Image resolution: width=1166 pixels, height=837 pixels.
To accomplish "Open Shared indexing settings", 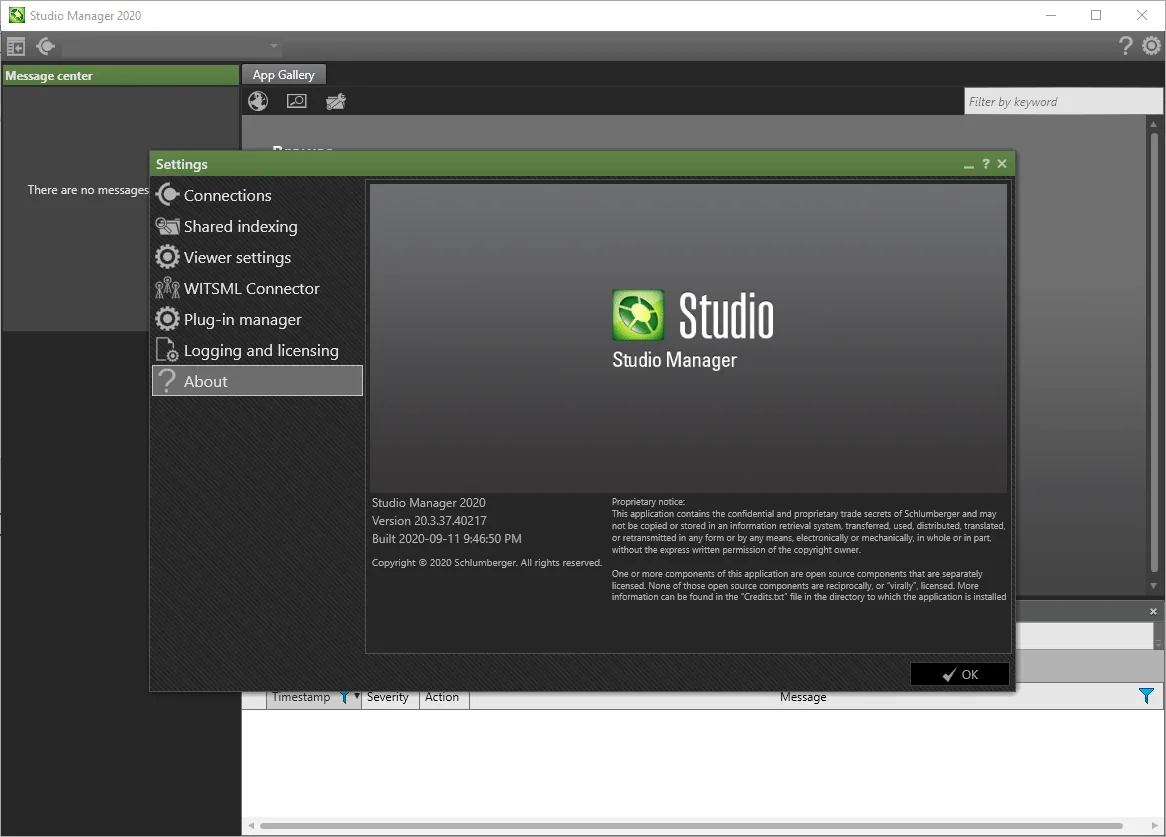I will pyautogui.click(x=257, y=227).
